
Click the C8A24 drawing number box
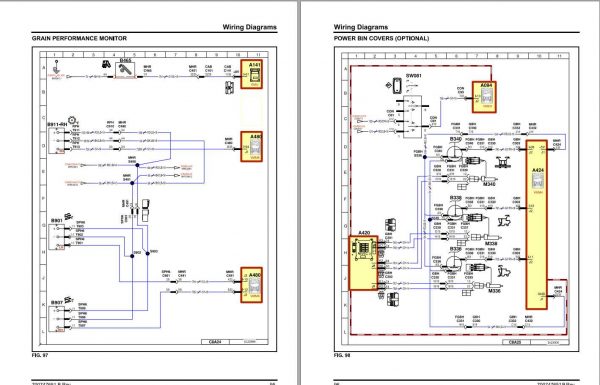[215, 342]
